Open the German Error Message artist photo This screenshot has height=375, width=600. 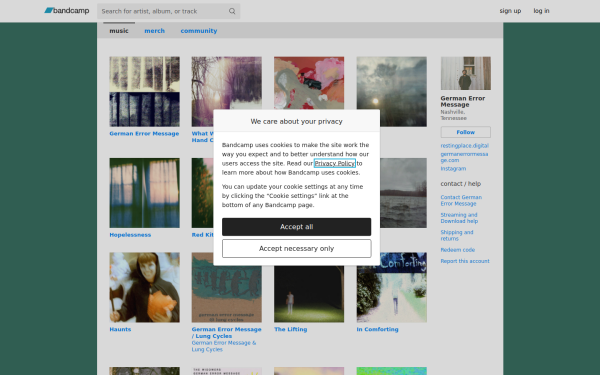point(465,73)
